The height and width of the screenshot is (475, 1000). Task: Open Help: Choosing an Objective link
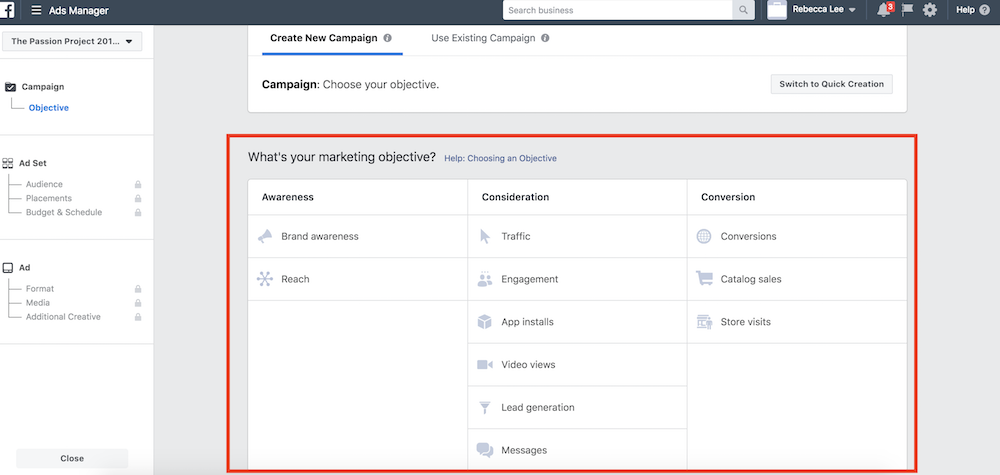point(501,158)
